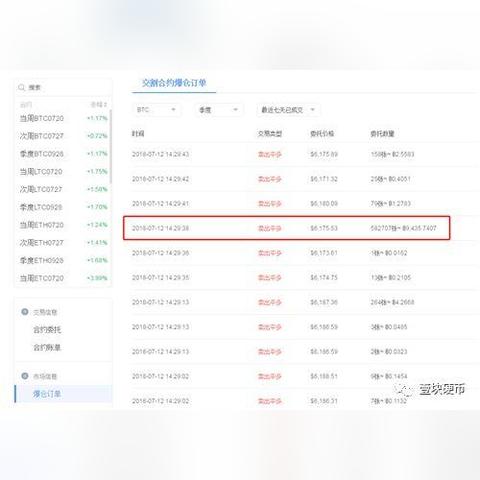Screen dimensions: 480x480
Task: Select contract 次周BTC0727
Action: pyautogui.click(x=42, y=136)
